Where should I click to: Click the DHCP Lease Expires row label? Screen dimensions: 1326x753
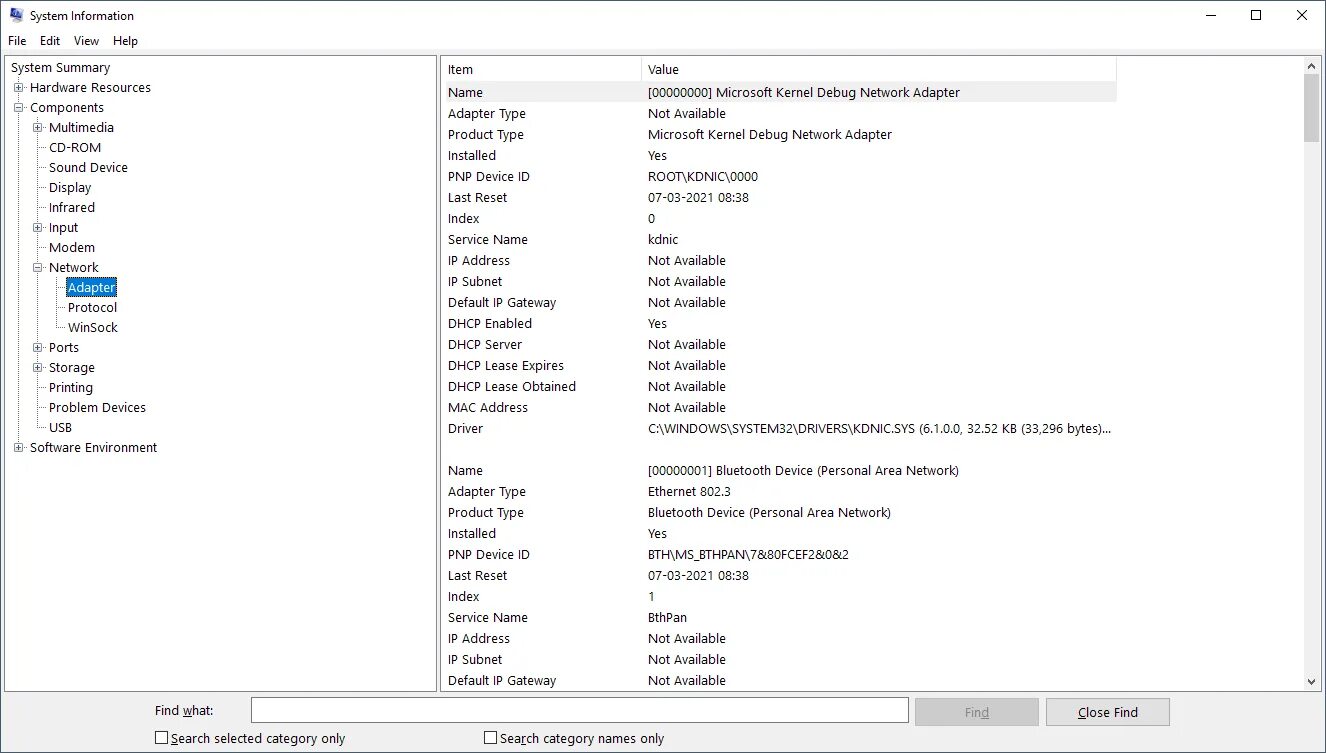pos(506,366)
